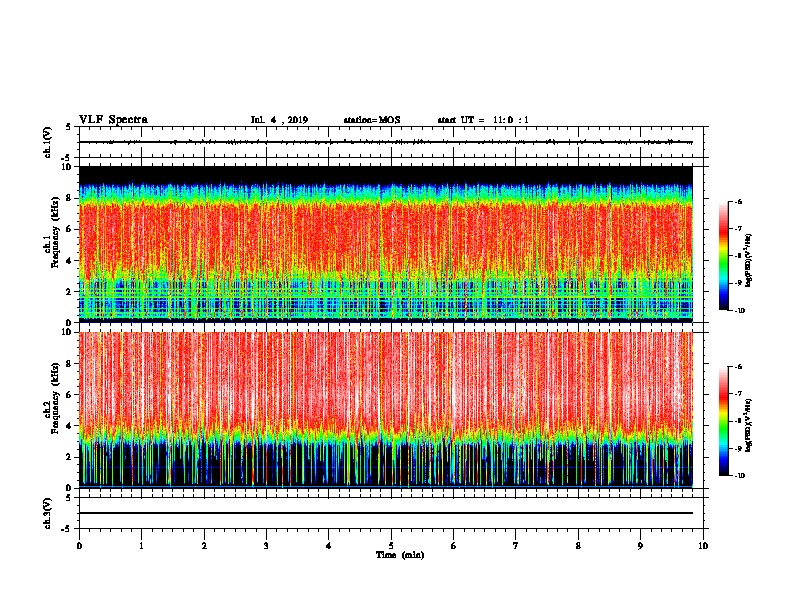Click inside the ch.2 spectrogram panel
The height and width of the screenshot is (612, 792).
tap(386, 410)
